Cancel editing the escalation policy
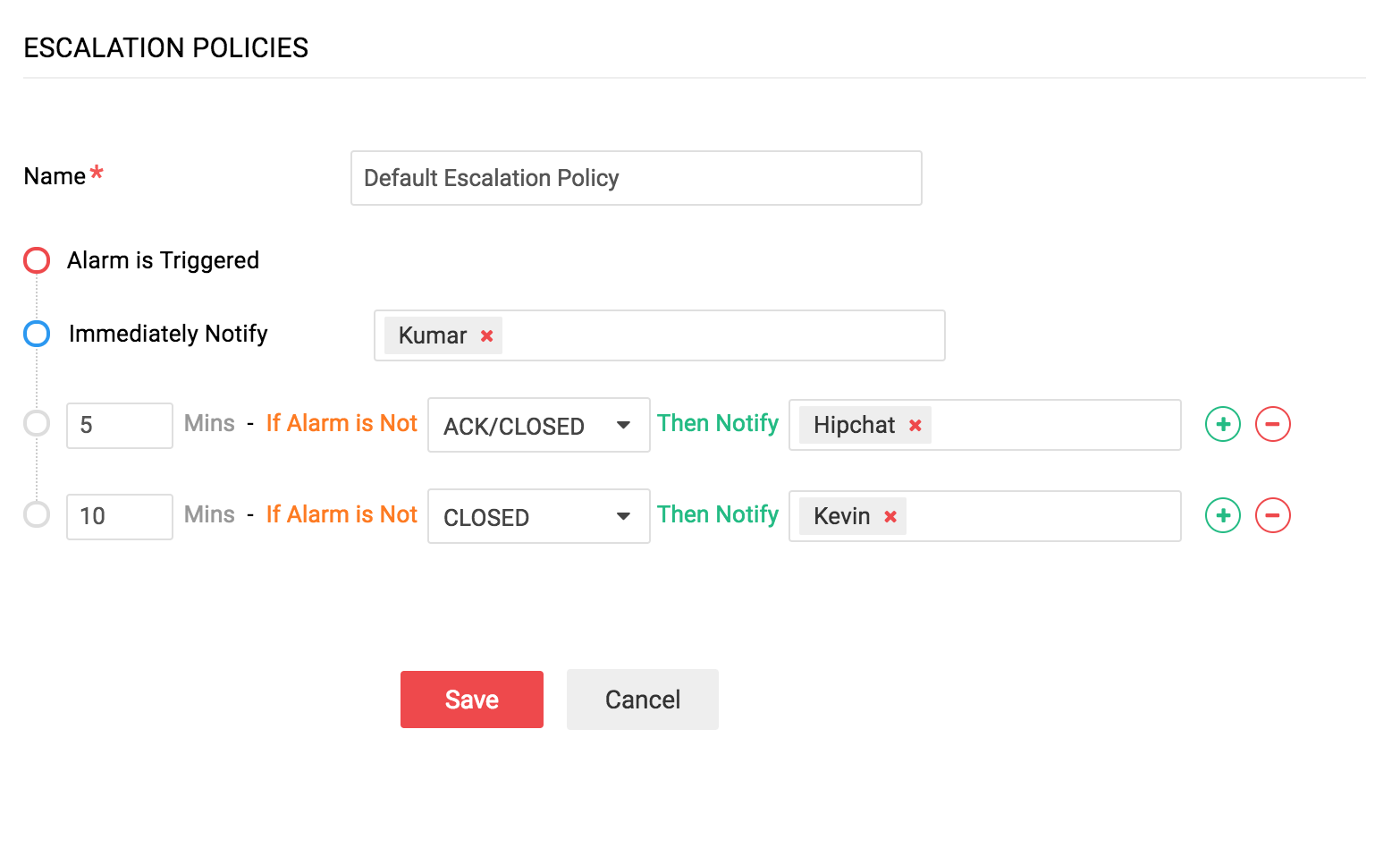The image size is (1400, 848). click(x=642, y=700)
